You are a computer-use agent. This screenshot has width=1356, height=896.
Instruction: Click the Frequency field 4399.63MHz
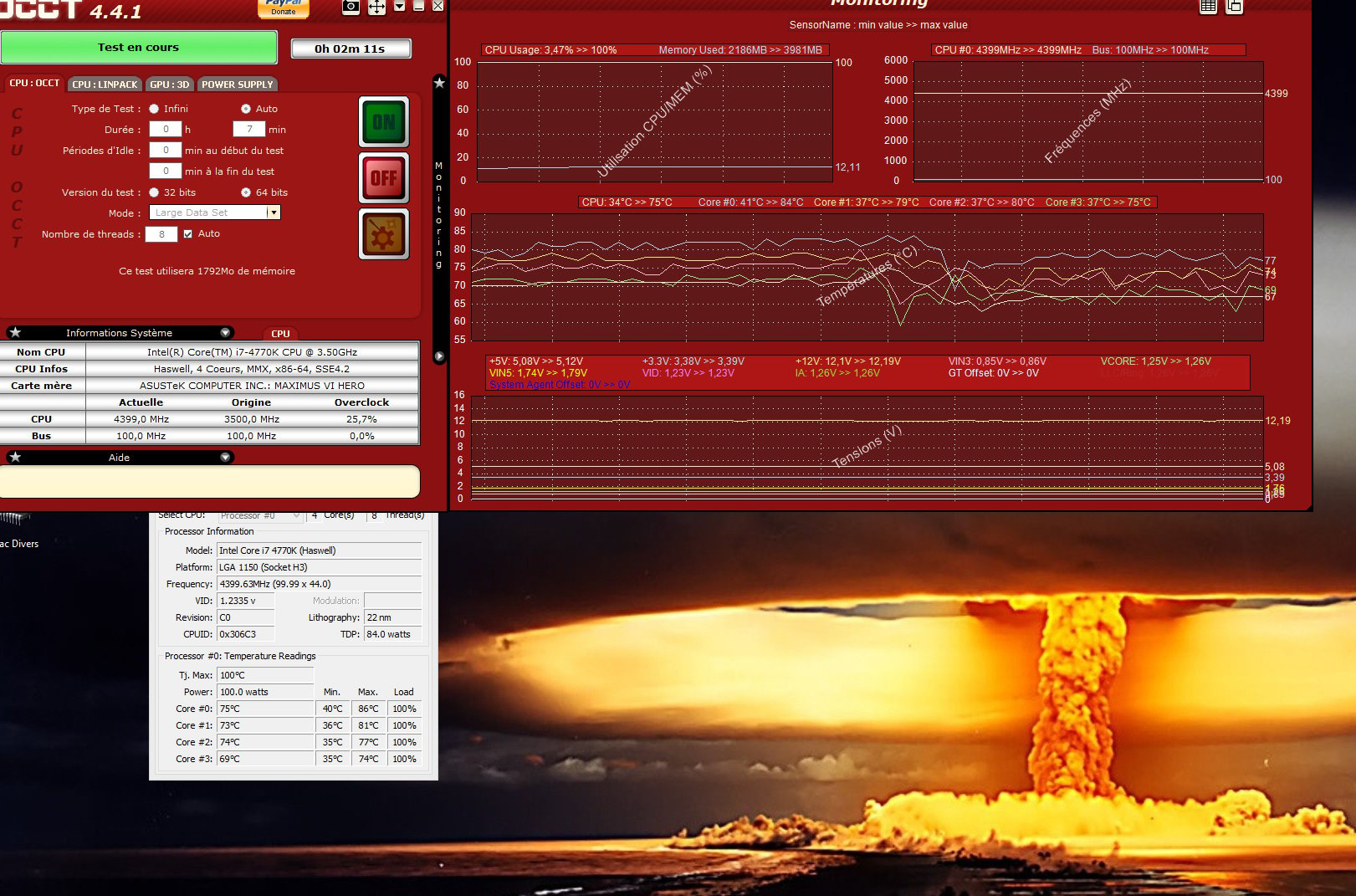tap(319, 584)
